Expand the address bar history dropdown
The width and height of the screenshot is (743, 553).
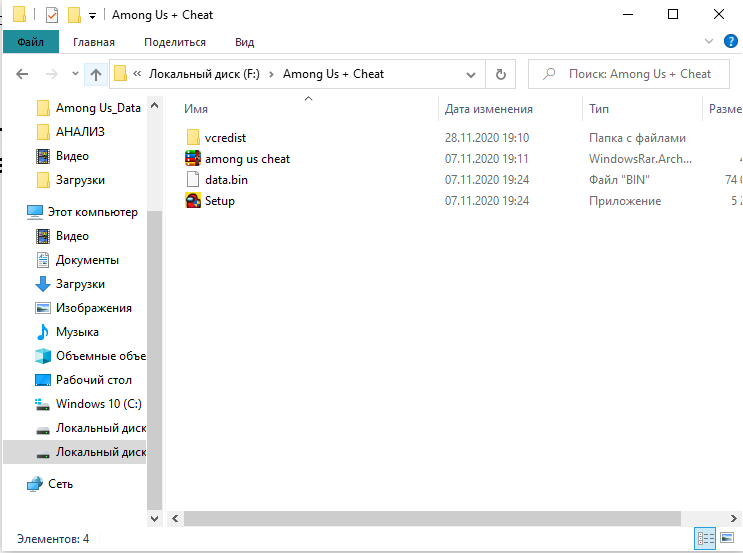[471, 75]
